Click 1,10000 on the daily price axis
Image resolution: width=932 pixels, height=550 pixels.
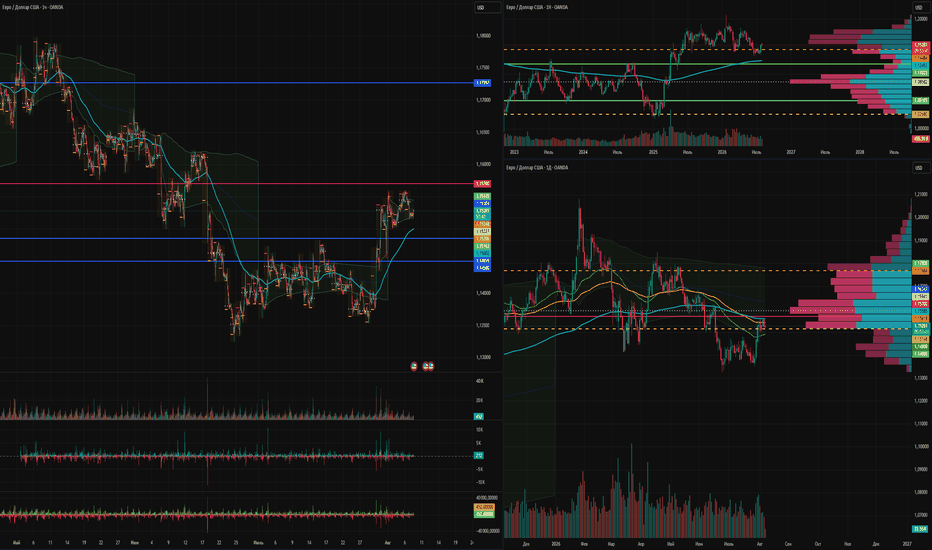(921, 447)
